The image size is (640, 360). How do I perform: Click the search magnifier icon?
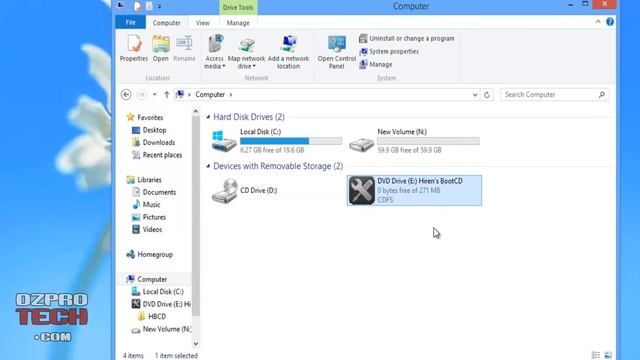pos(602,95)
